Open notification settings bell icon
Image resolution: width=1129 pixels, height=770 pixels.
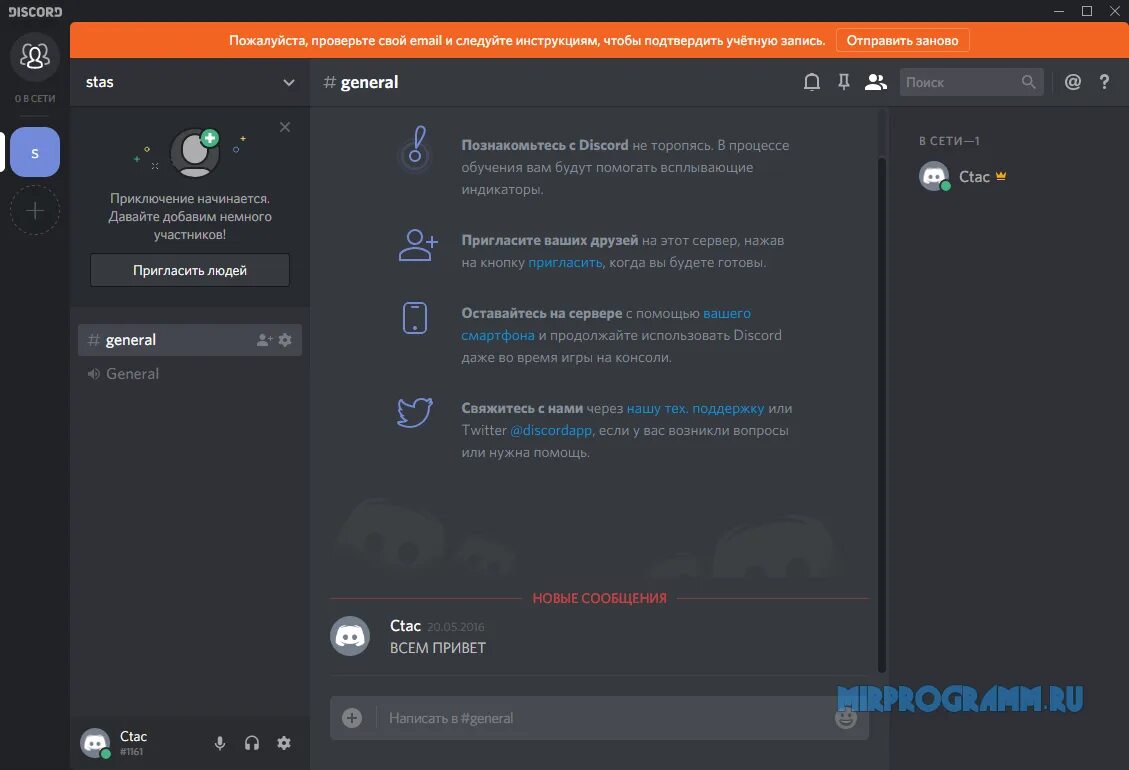[x=812, y=82]
